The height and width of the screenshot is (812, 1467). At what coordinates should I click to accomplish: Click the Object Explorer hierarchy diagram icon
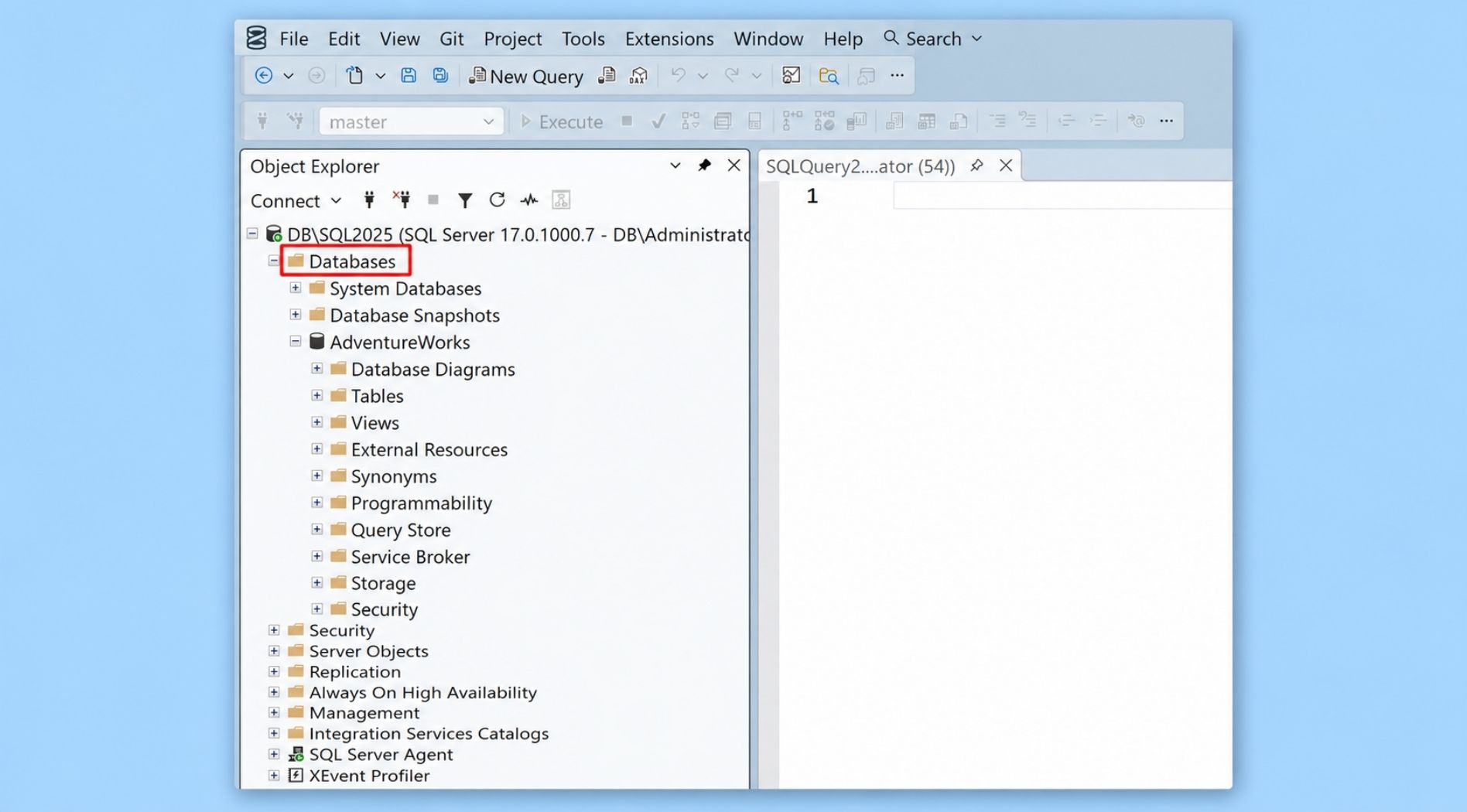(x=561, y=200)
